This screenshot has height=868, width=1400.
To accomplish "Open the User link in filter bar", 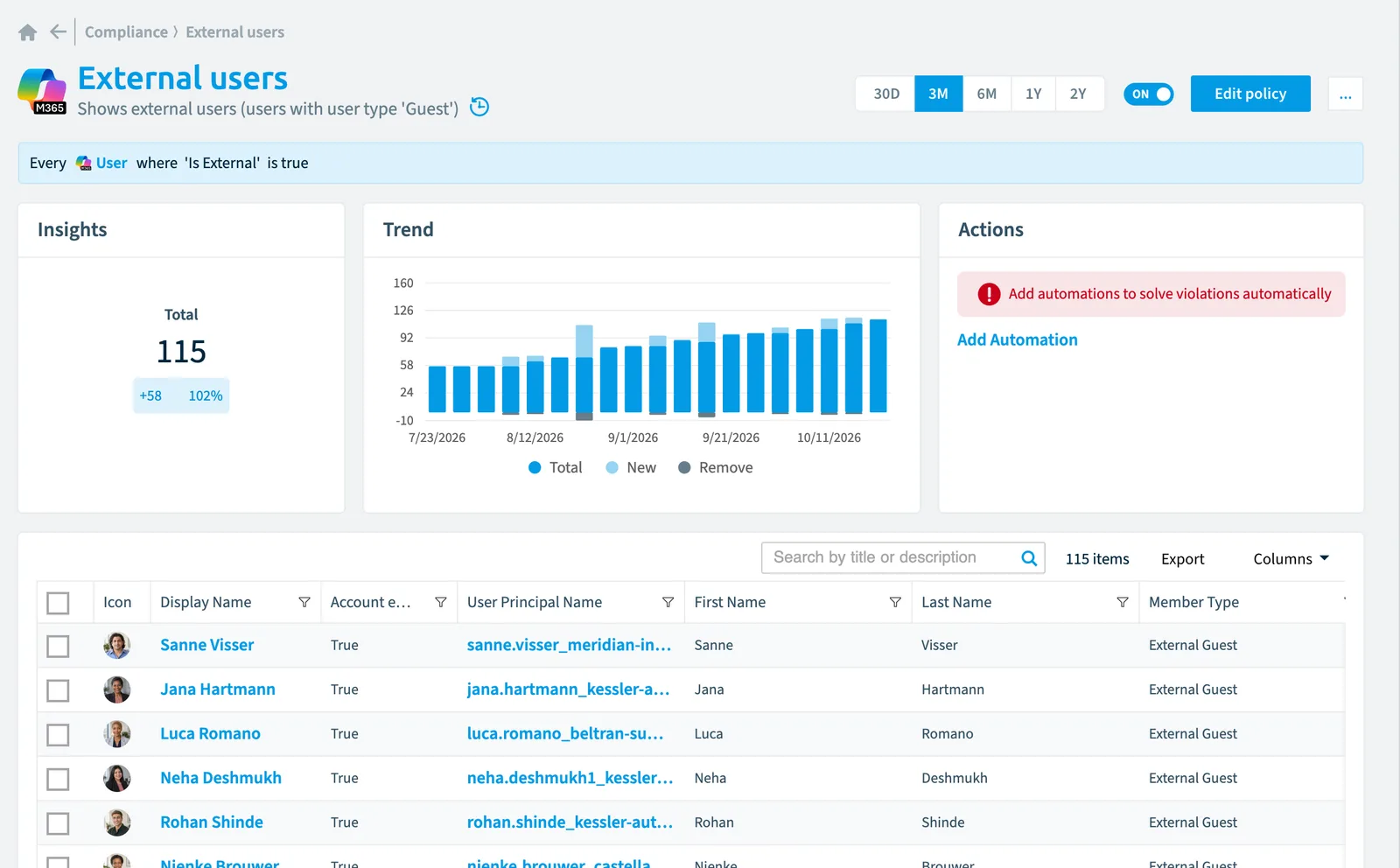I will 111,163.
